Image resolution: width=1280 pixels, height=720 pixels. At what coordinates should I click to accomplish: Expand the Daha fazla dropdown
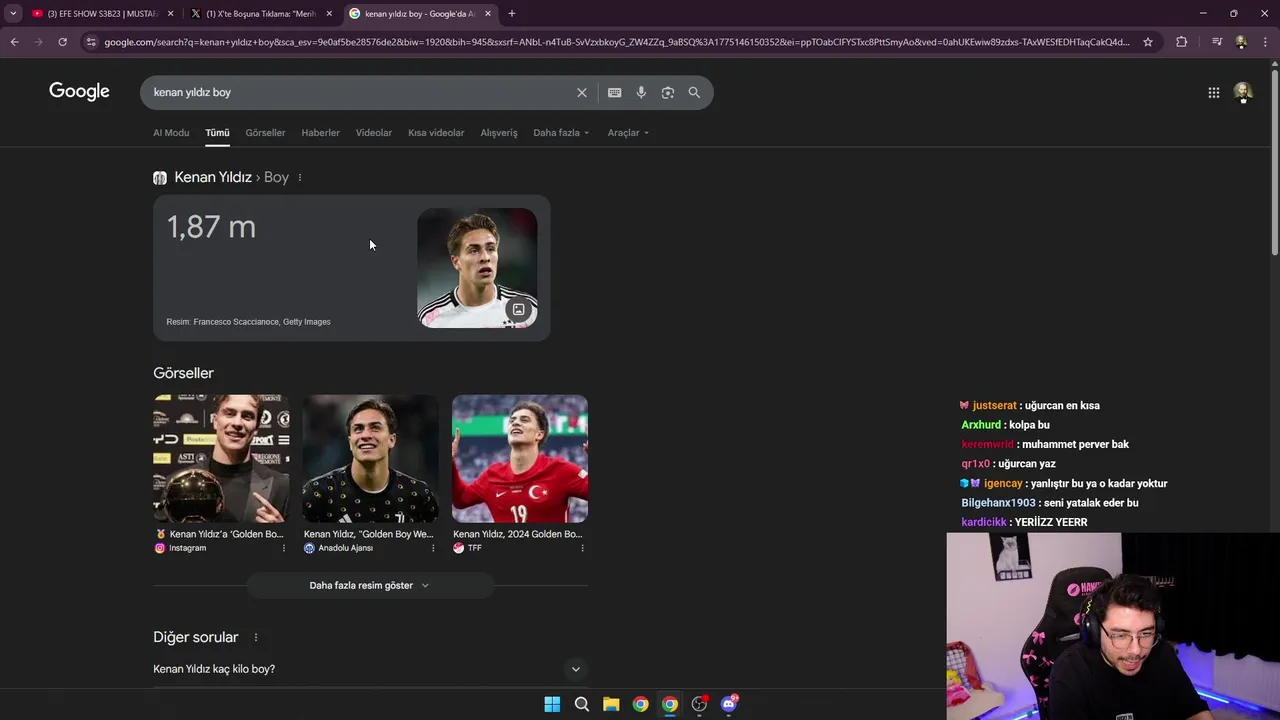point(561,132)
